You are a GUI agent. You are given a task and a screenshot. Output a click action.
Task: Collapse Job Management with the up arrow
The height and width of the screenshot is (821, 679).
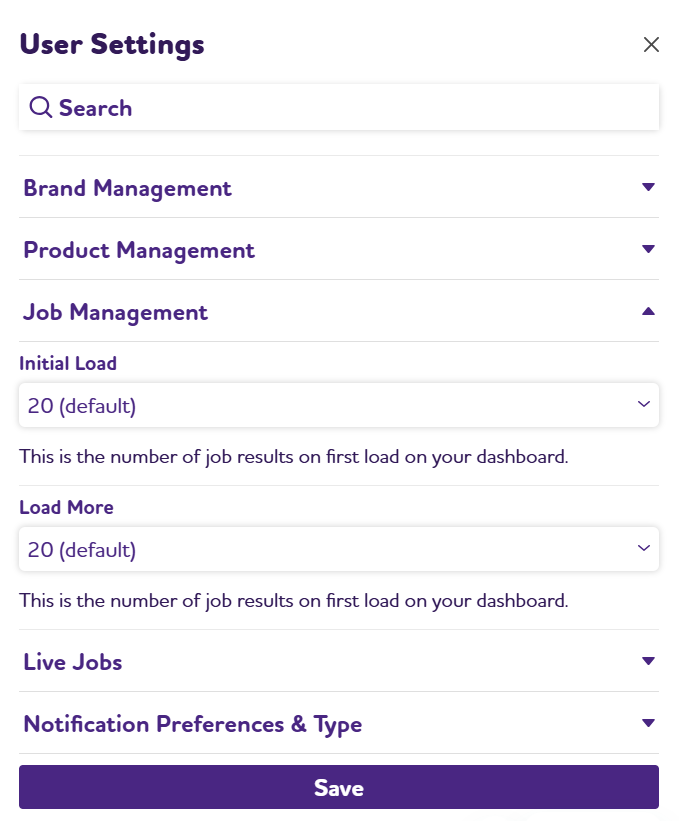pos(648,311)
